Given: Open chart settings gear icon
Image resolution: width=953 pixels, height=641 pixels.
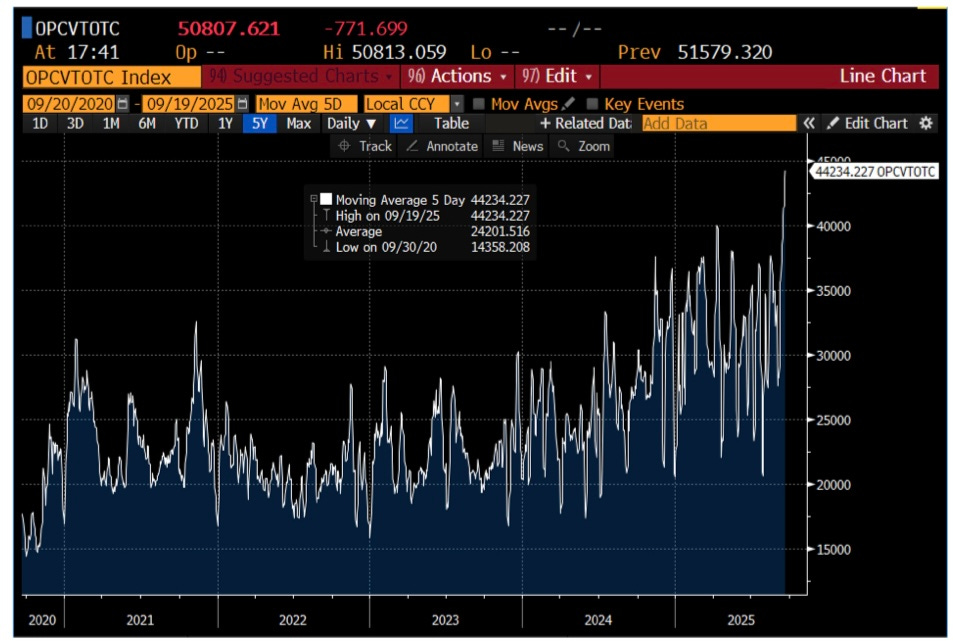Looking at the screenshot, I should point(926,123).
